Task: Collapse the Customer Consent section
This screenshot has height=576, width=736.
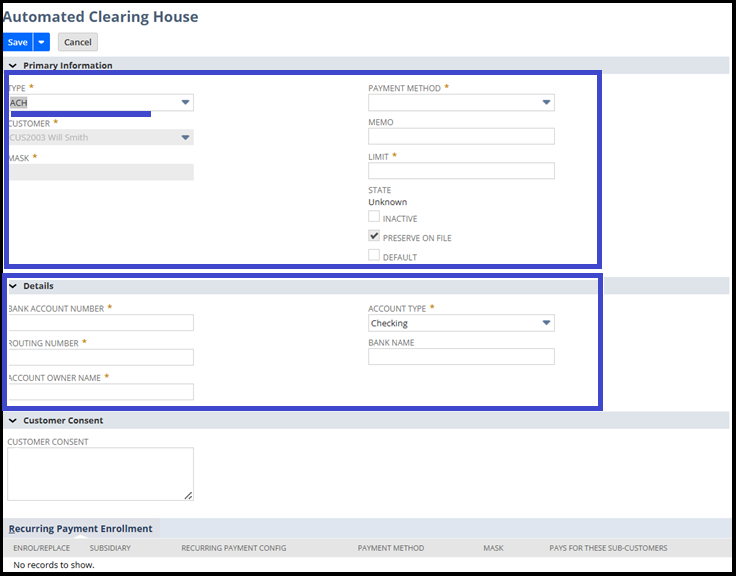Action: [13, 421]
